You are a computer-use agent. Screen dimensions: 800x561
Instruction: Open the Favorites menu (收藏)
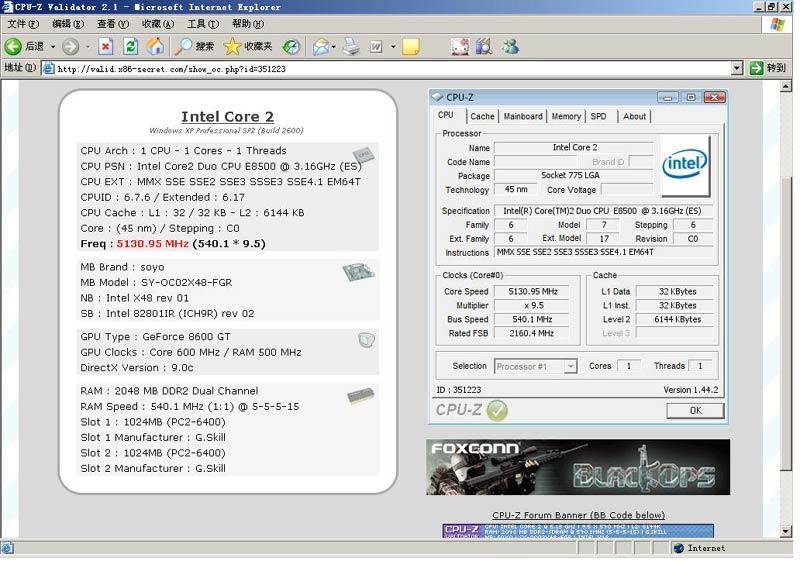[158, 24]
